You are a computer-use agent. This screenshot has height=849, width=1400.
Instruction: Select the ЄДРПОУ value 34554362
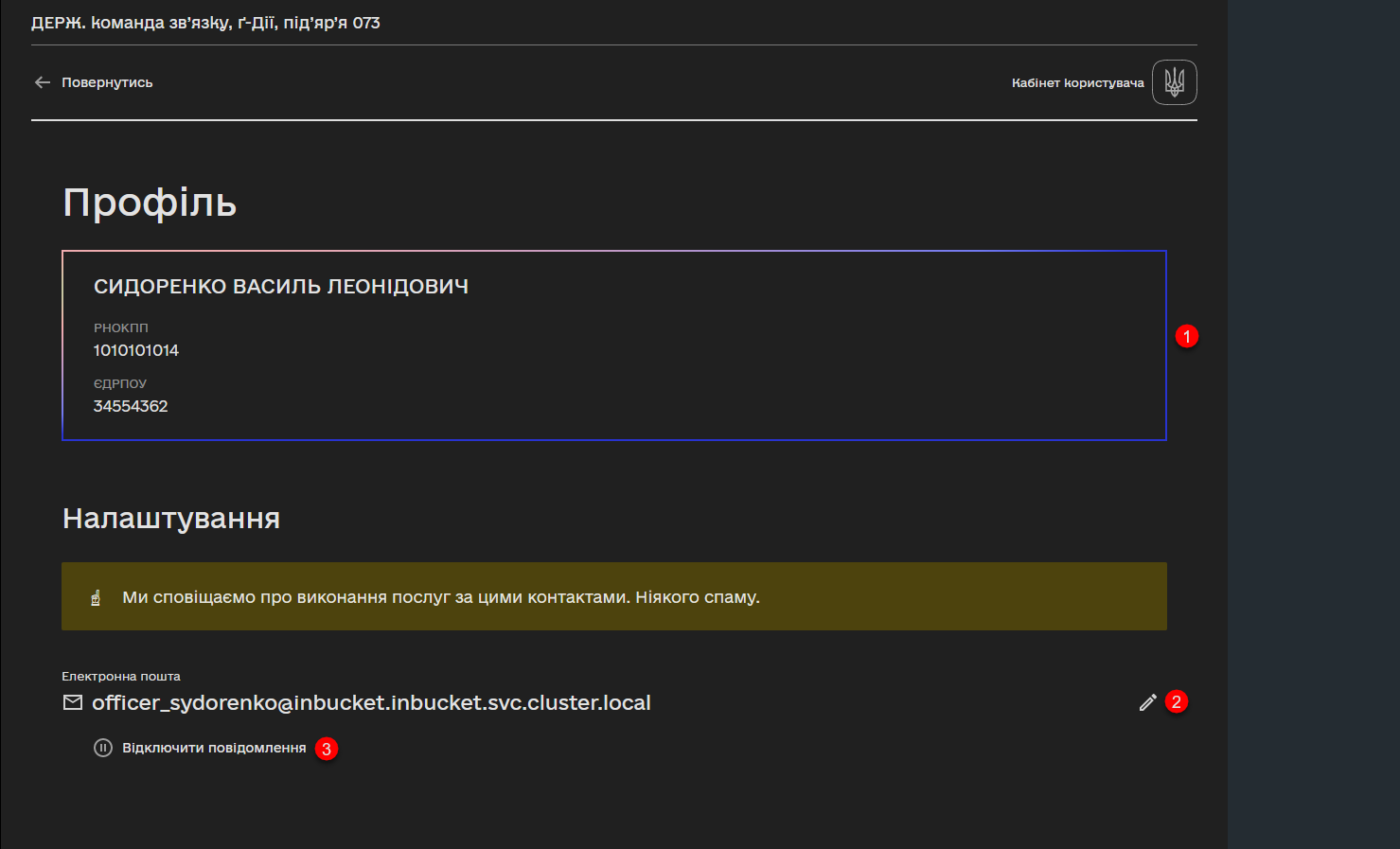click(131, 406)
